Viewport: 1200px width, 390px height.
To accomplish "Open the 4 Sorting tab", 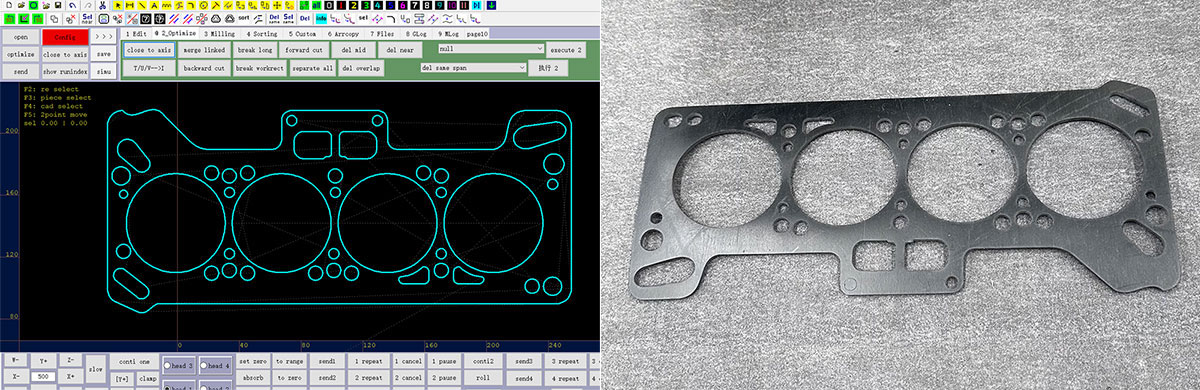I will tap(261, 33).
